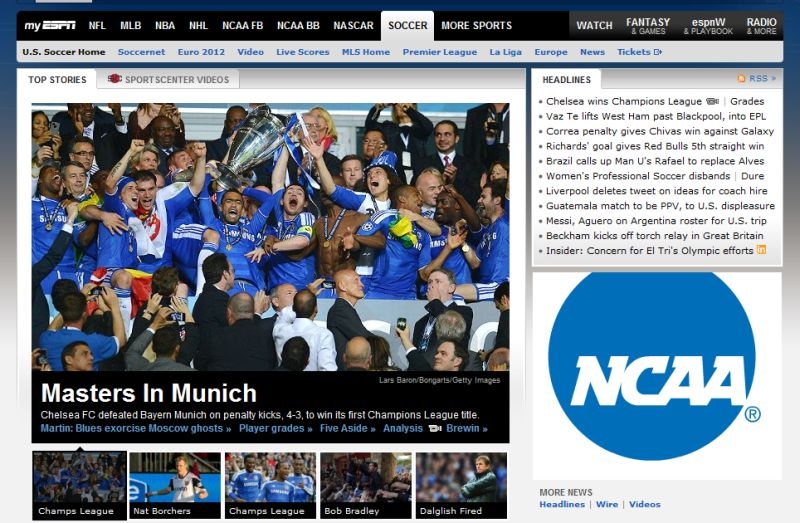Open Fantasy & Games menu
Viewport: 800px width, 523px height.
[x=648, y=26]
